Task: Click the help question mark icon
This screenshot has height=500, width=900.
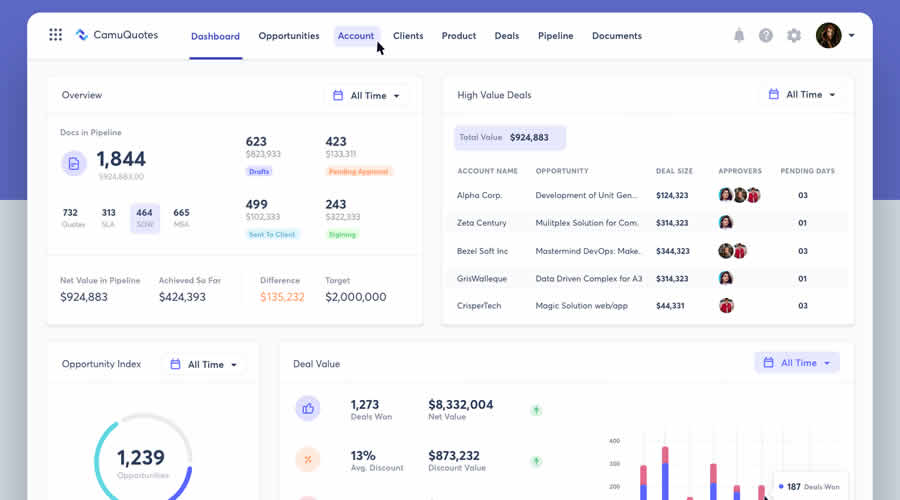Action: (x=766, y=36)
